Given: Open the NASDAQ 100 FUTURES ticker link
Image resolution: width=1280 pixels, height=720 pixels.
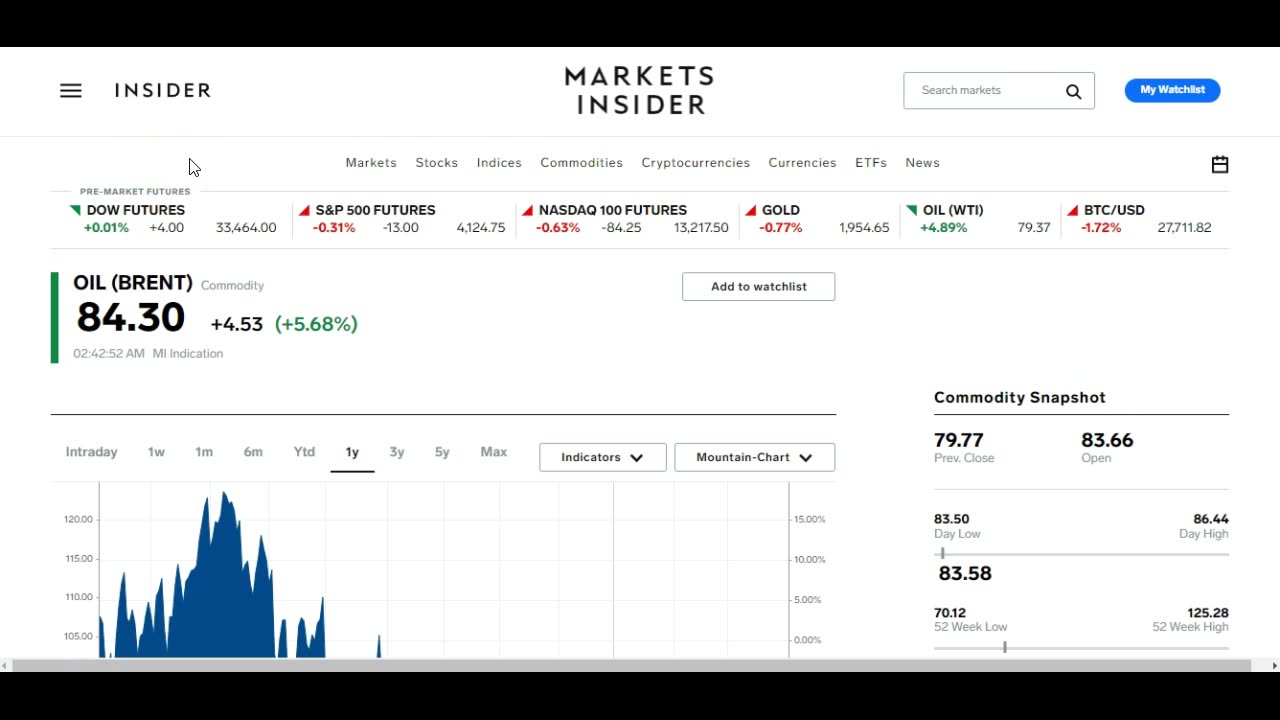Looking at the screenshot, I should pyautogui.click(x=612, y=210).
